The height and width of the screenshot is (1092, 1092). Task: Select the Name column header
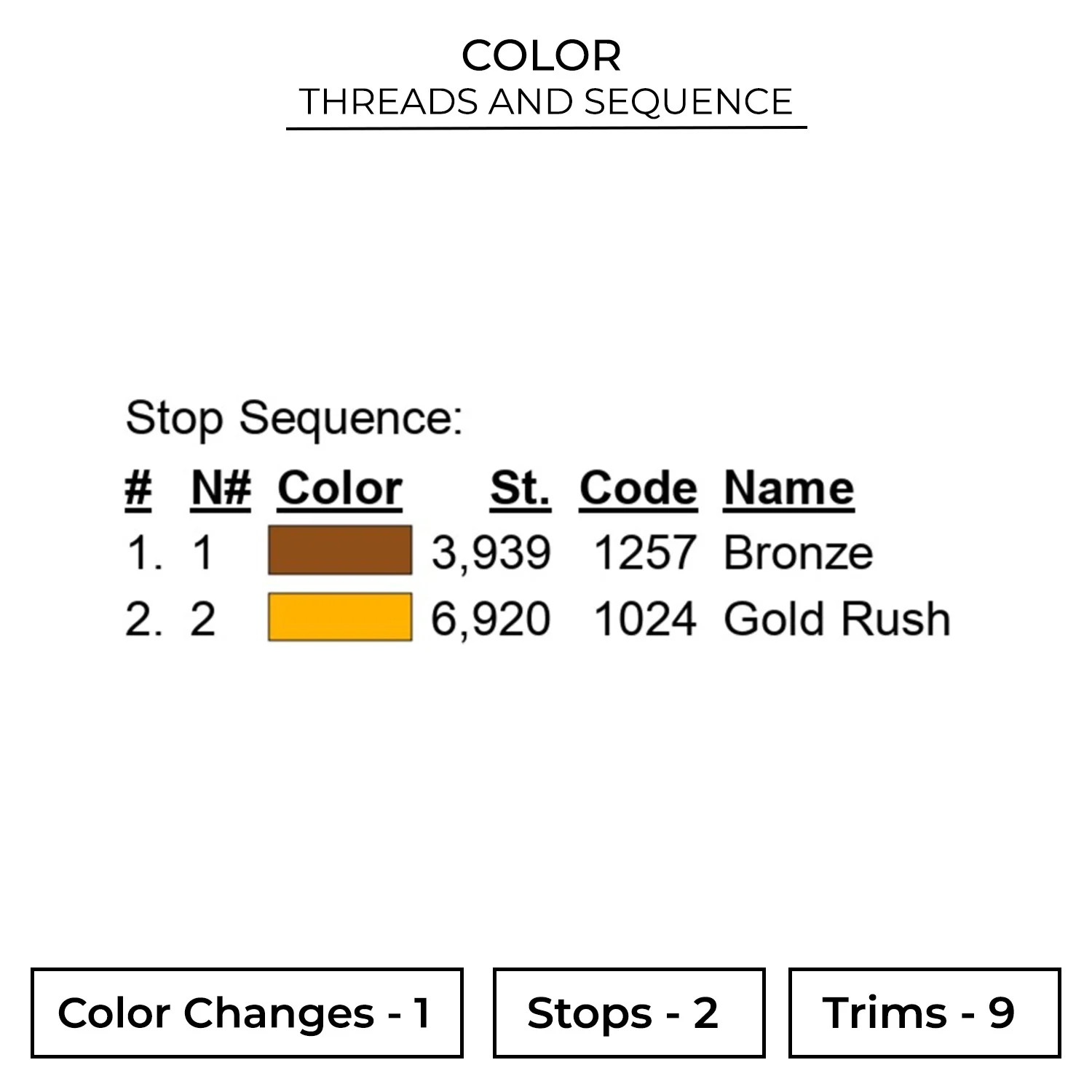788,488
